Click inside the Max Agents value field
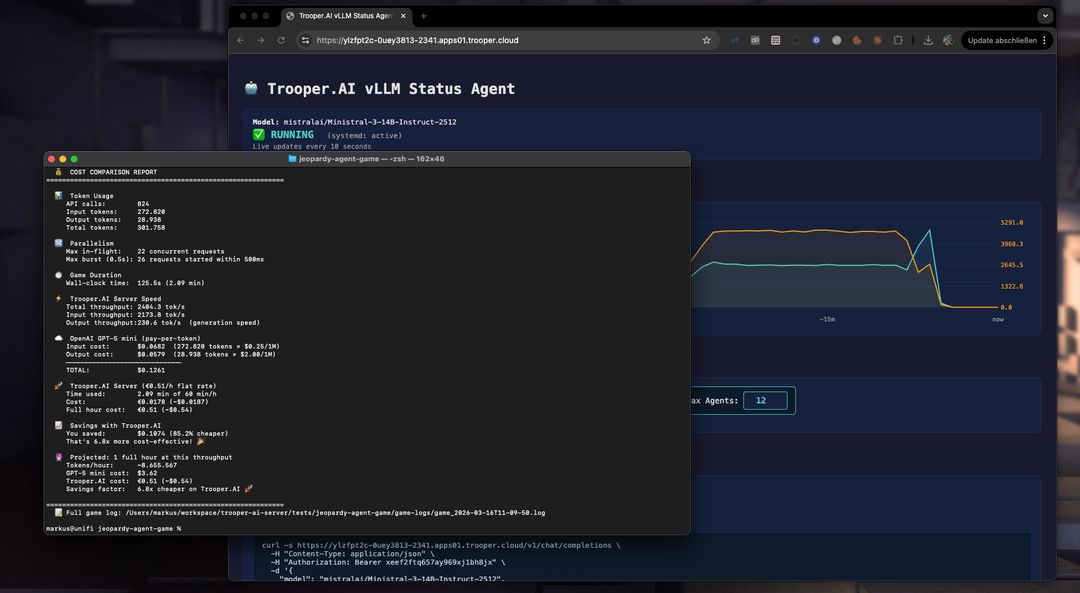1080x593 pixels. click(765, 399)
